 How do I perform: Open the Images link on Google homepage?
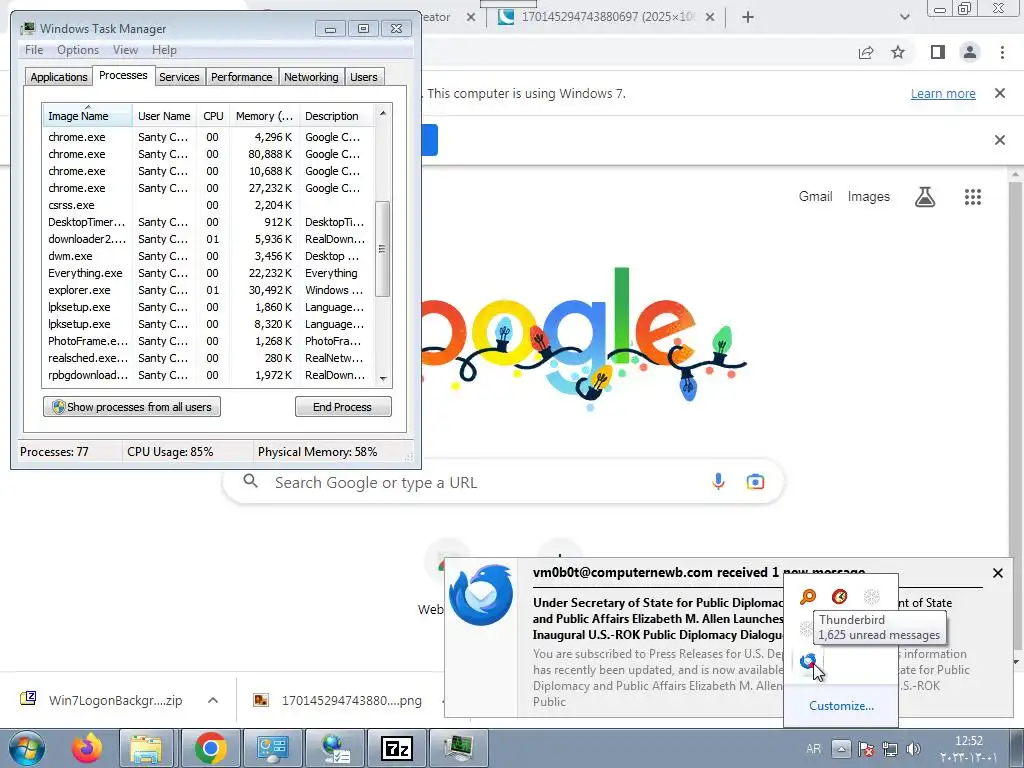tap(869, 197)
